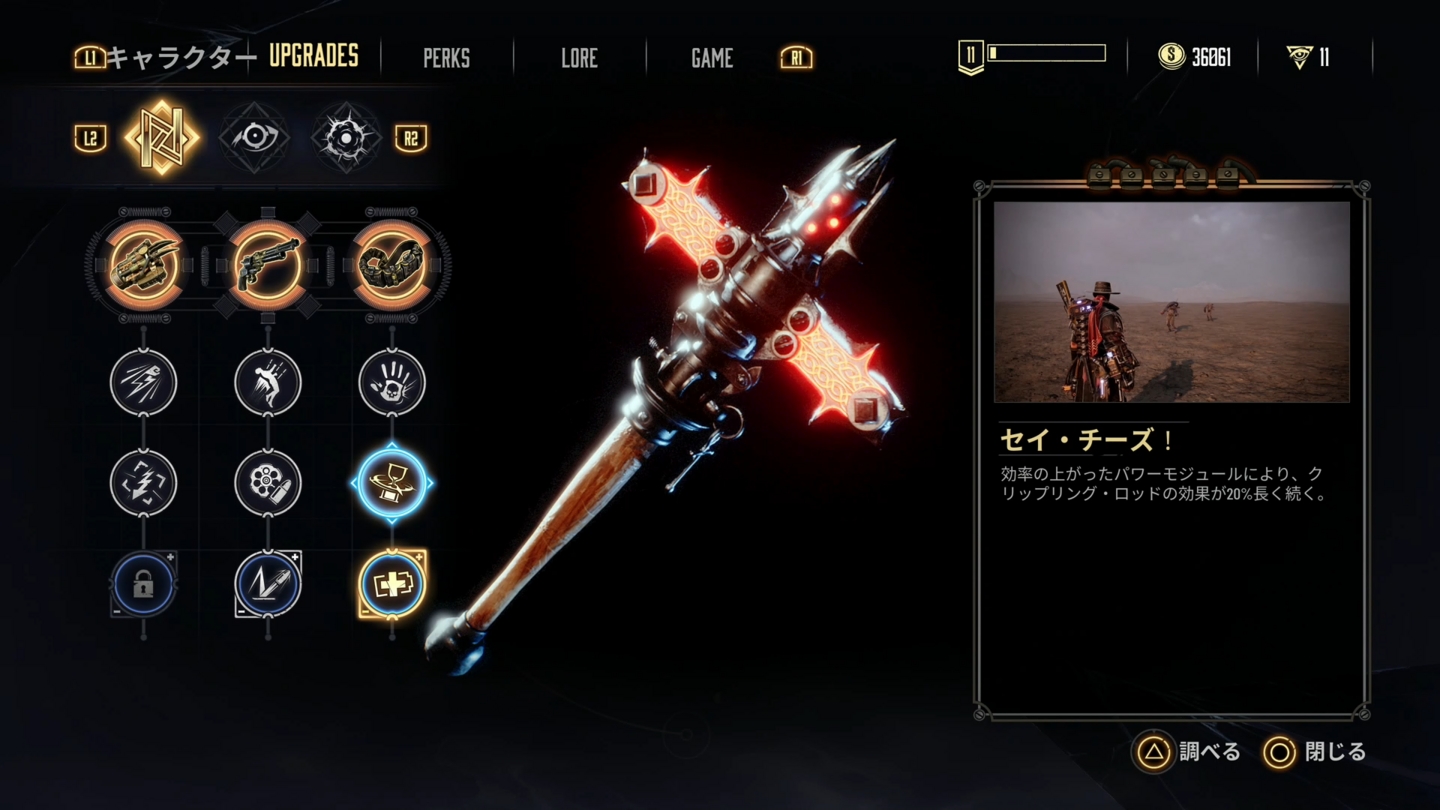Click the R1 next tab button

pos(796,58)
